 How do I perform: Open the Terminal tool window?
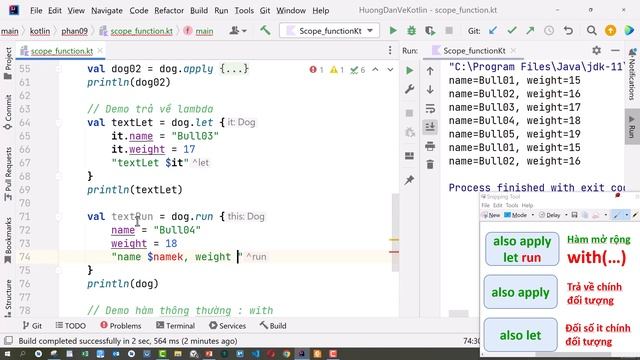(176, 326)
